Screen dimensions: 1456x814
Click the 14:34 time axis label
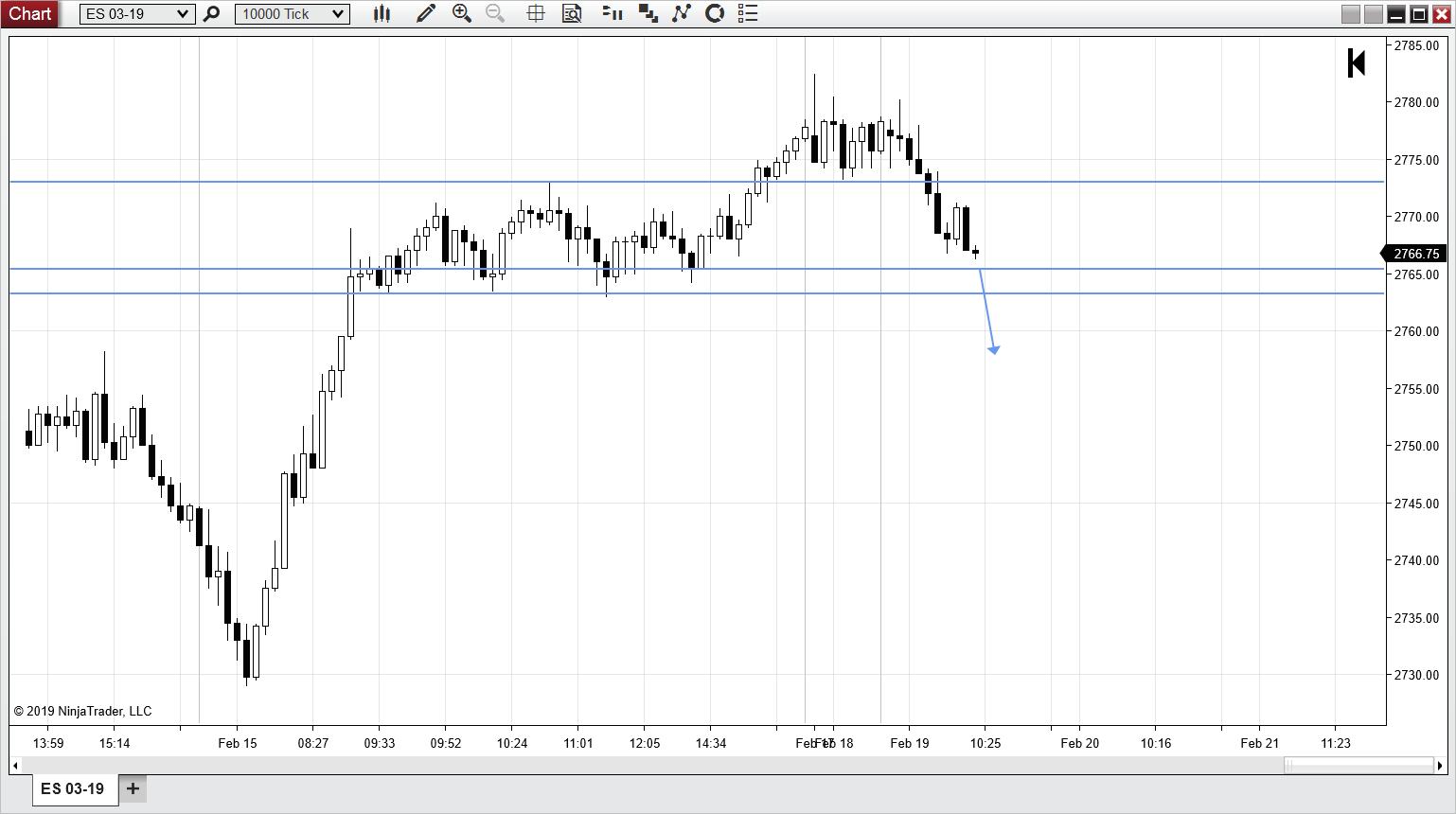pos(711,743)
